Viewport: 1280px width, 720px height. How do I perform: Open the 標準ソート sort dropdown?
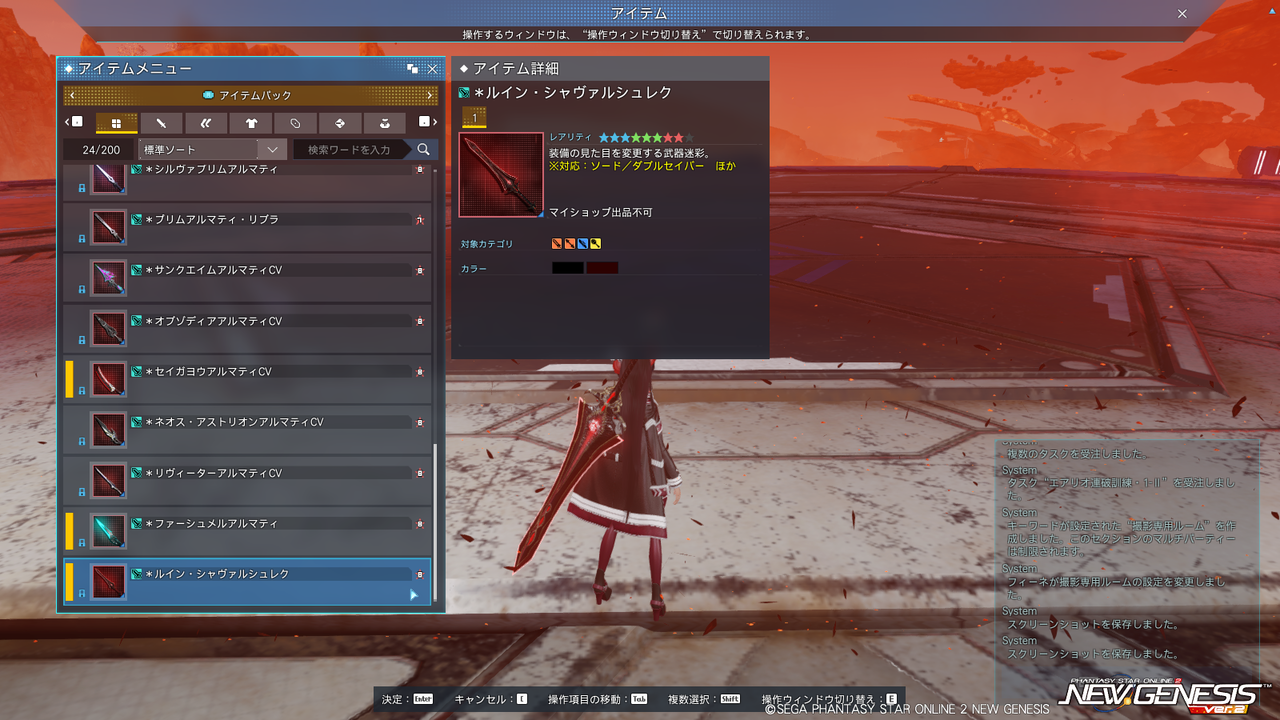tap(213, 149)
